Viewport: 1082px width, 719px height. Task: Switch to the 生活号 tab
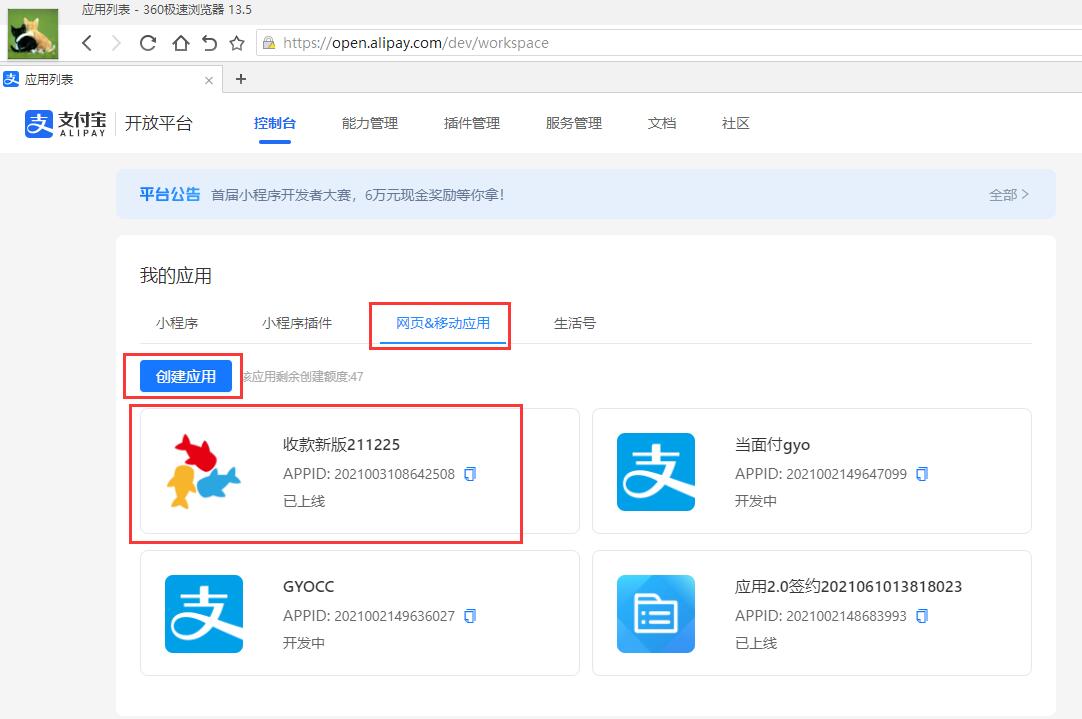[x=575, y=323]
